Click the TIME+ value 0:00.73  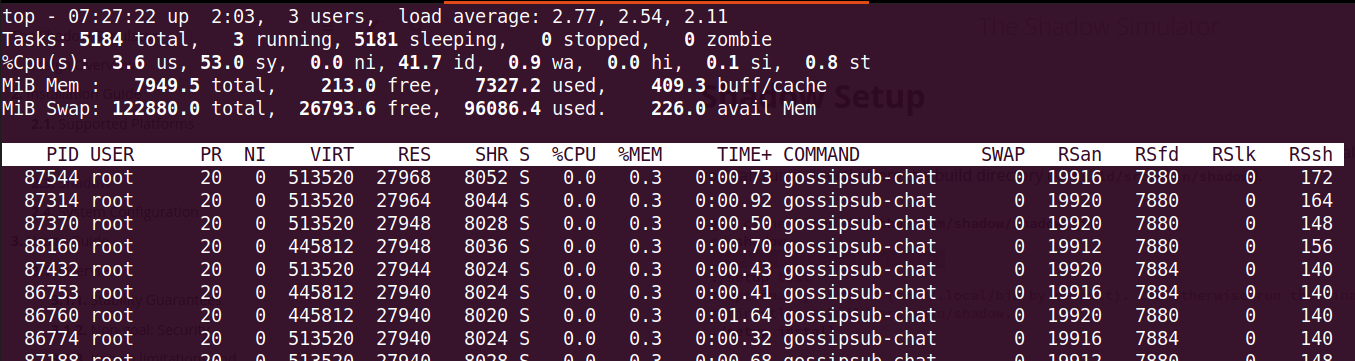tap(734, 177)
